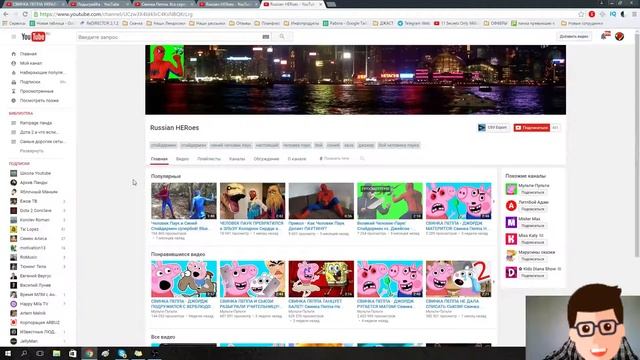Image resolution: width=640 pixels, height=360 pixels.
Task: Open the YouTube hamburger guide menu
Action: click(13, 37)
